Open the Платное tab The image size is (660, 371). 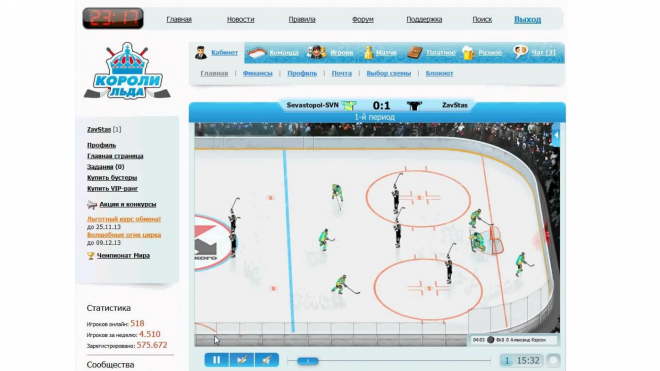pyautogui.click(x=441, y=53)
